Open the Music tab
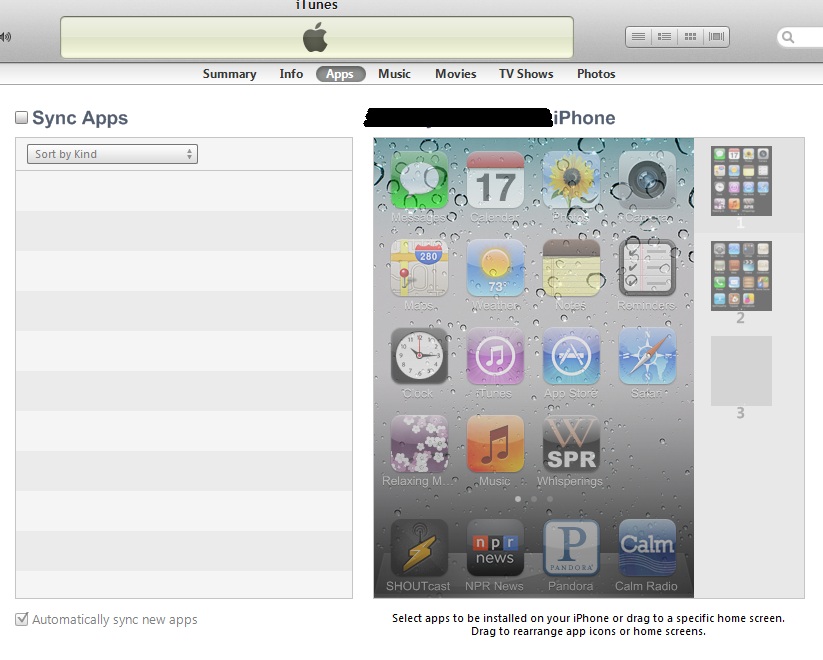 pos(394,74)
